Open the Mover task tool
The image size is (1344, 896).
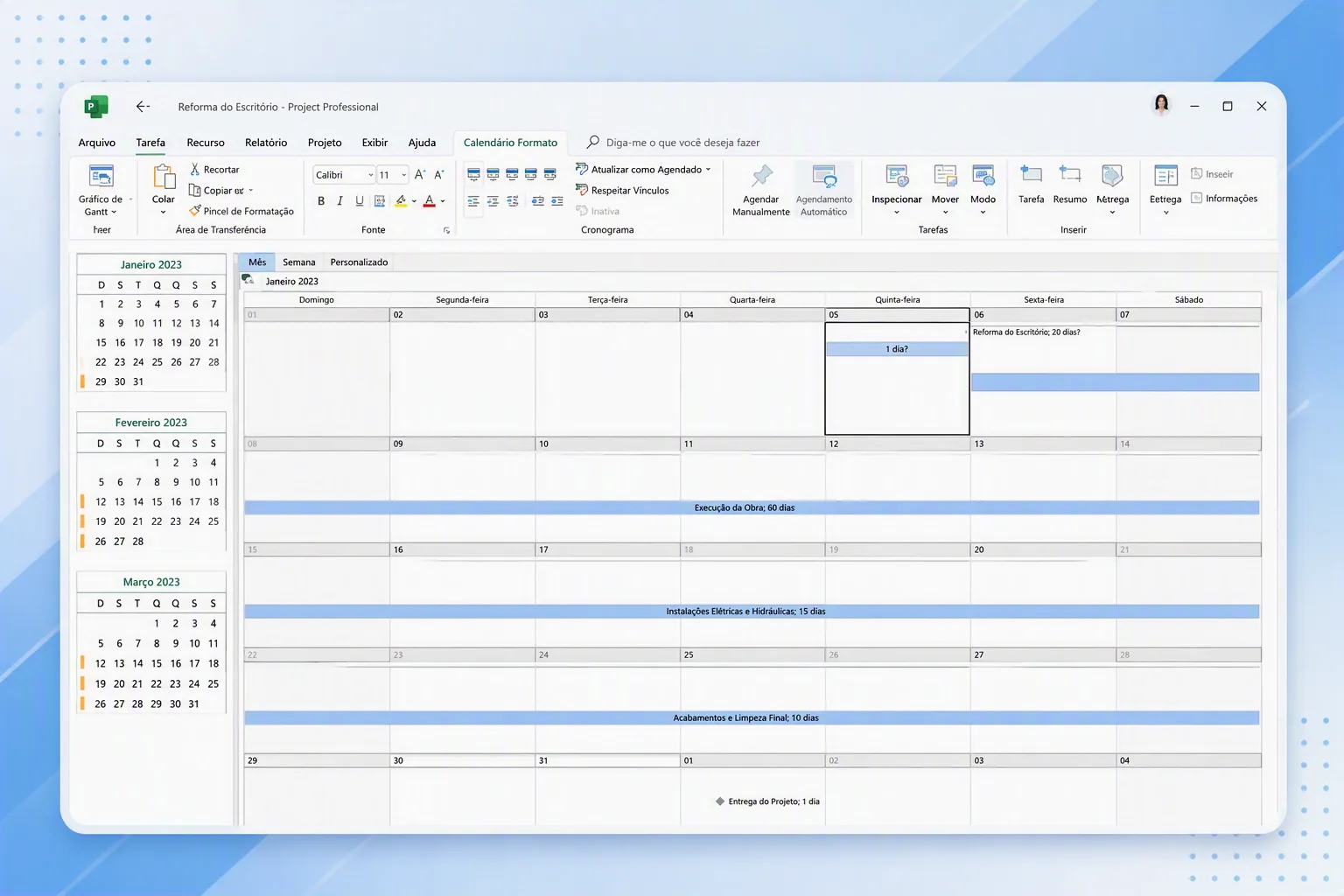(945, 190)
